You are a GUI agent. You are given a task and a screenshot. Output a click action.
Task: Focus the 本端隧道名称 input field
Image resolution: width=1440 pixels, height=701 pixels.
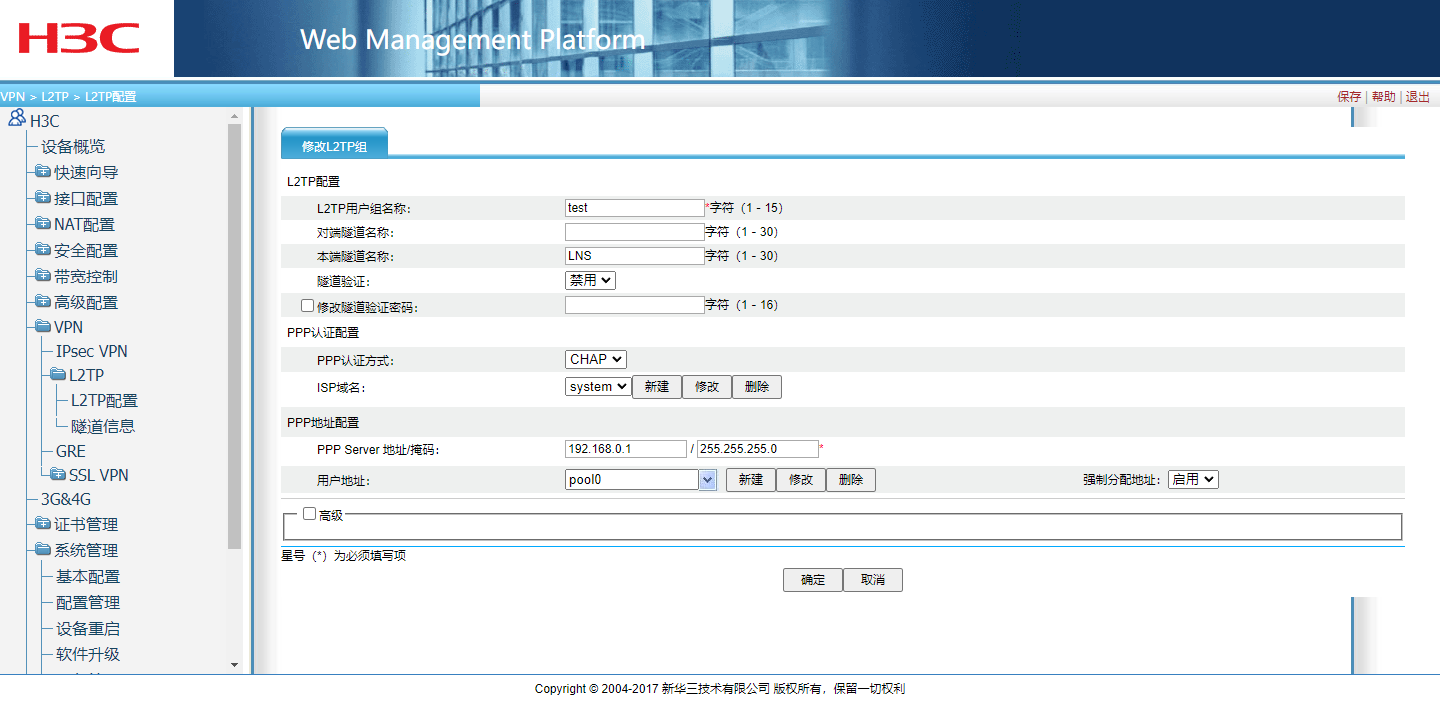click(635, 256)
